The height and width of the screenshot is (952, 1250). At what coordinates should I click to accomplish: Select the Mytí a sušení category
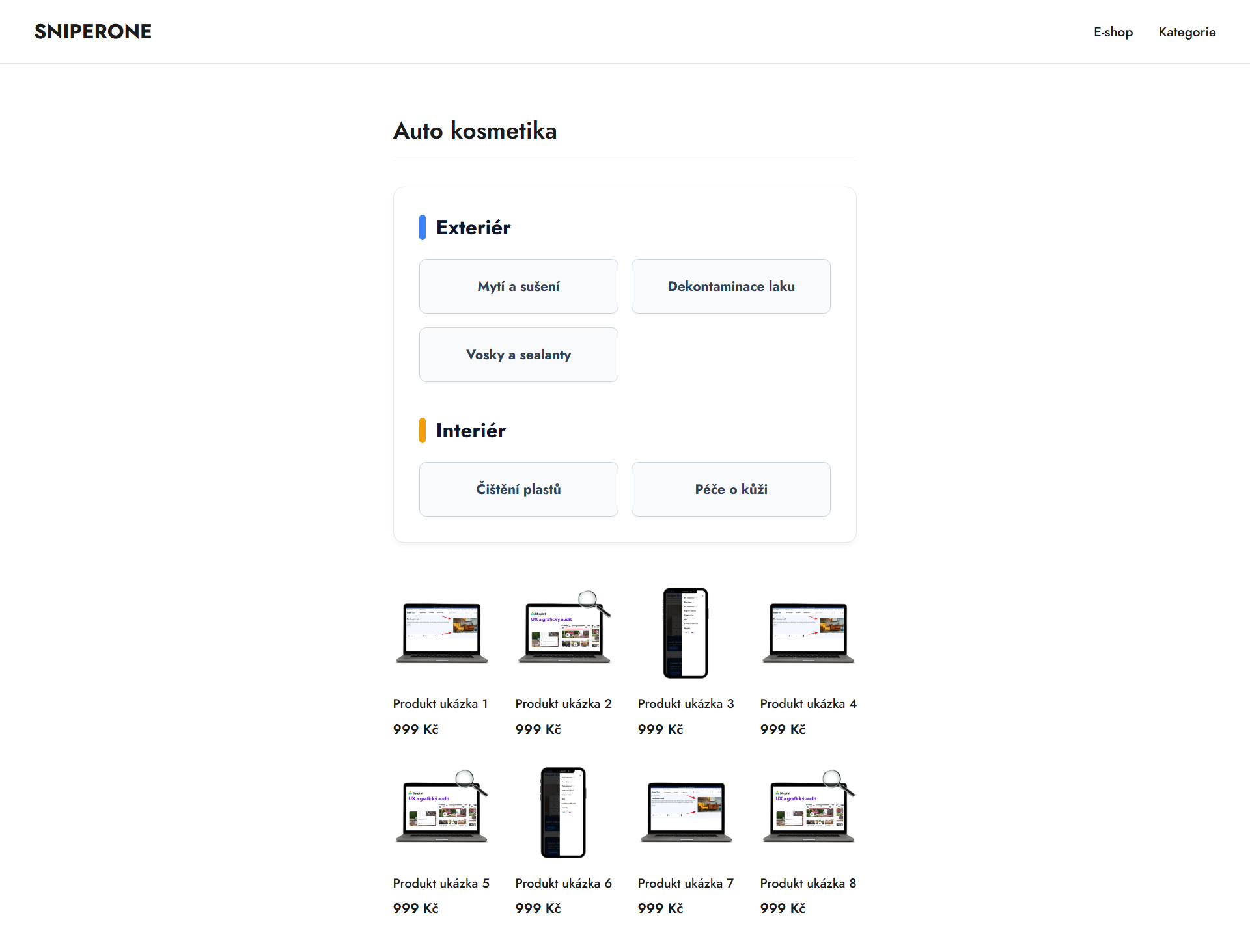(519, 286)
